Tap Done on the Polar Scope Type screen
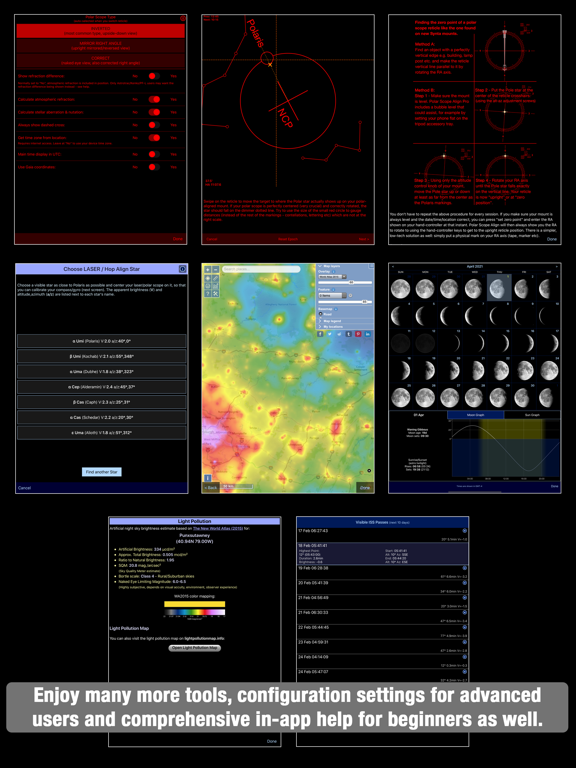Viewport: 576px width, 768px height. (178, 239)
